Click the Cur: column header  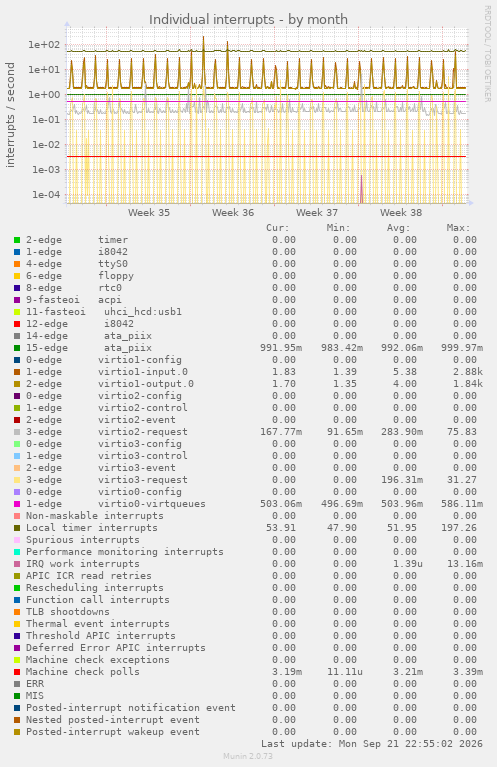point(278,228)
